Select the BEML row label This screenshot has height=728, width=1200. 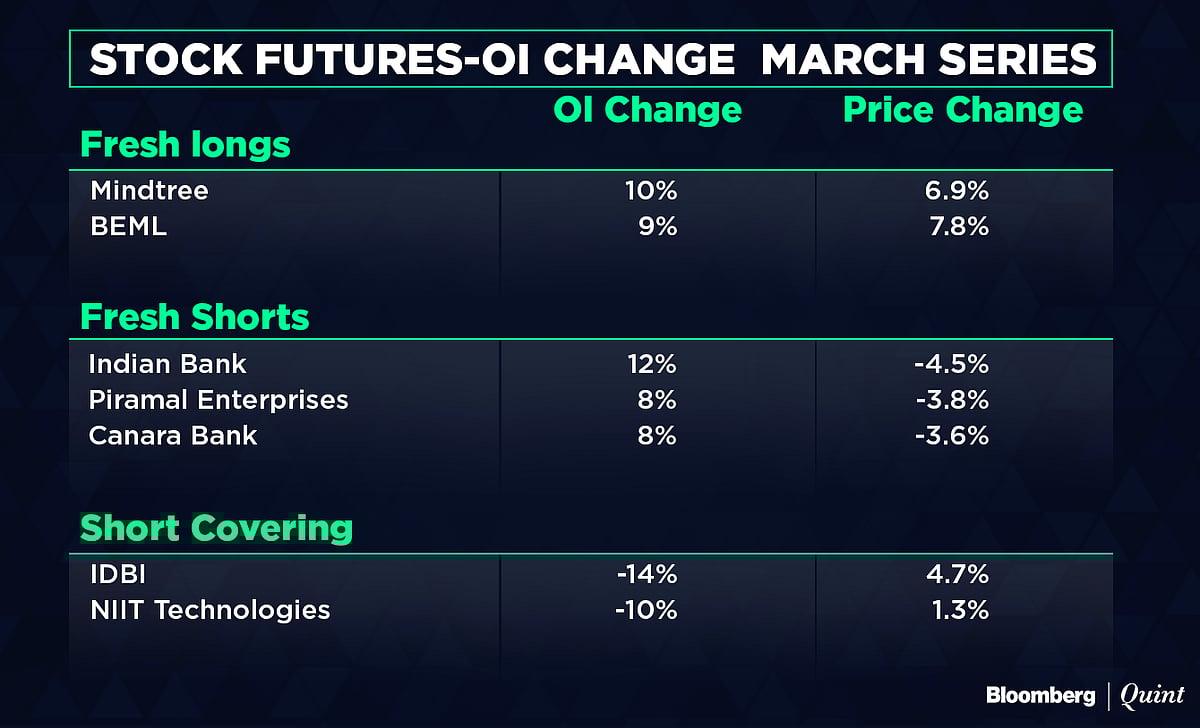click(x=128, y=227)
